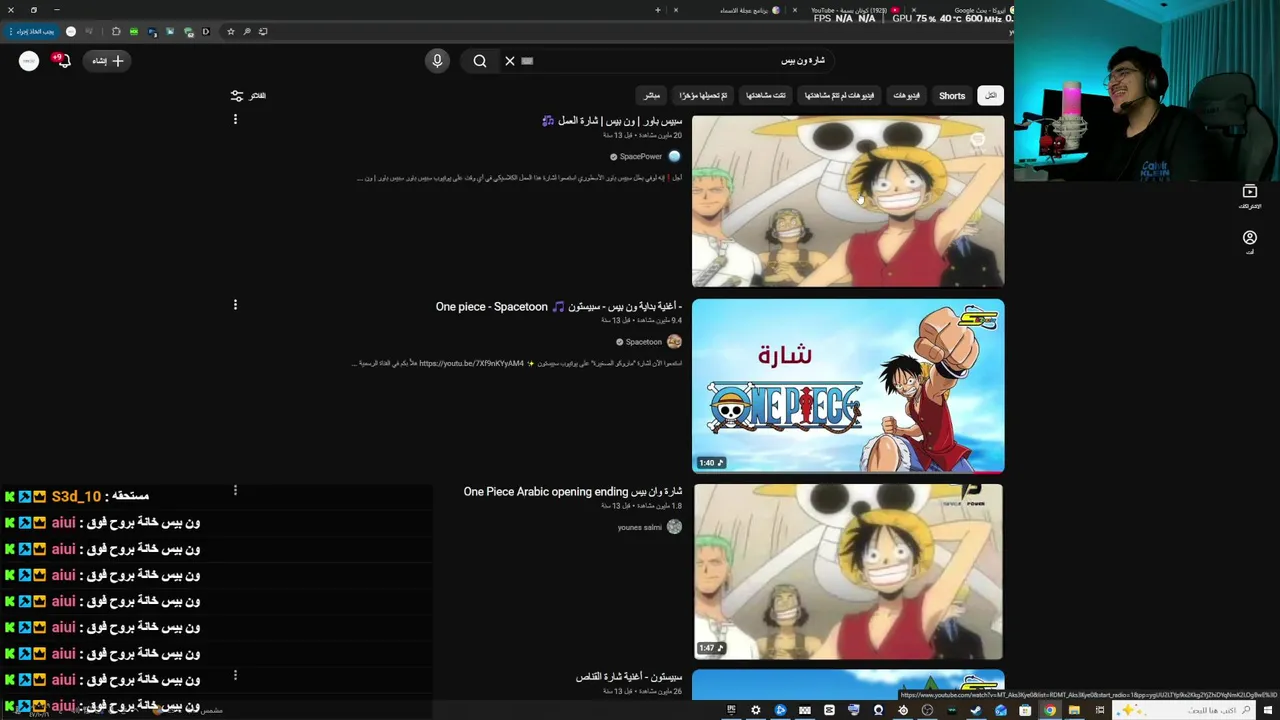Open the SpacePower video thumbnail

[x=848, y=201]
